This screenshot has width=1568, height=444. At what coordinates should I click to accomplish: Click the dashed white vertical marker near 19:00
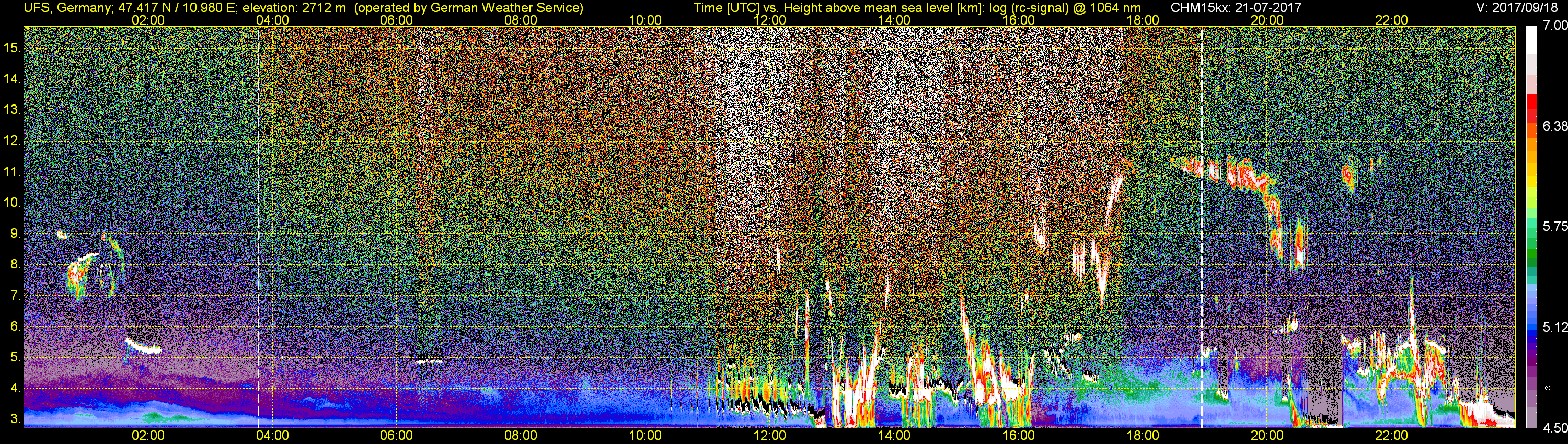(x=1202, y=227)
